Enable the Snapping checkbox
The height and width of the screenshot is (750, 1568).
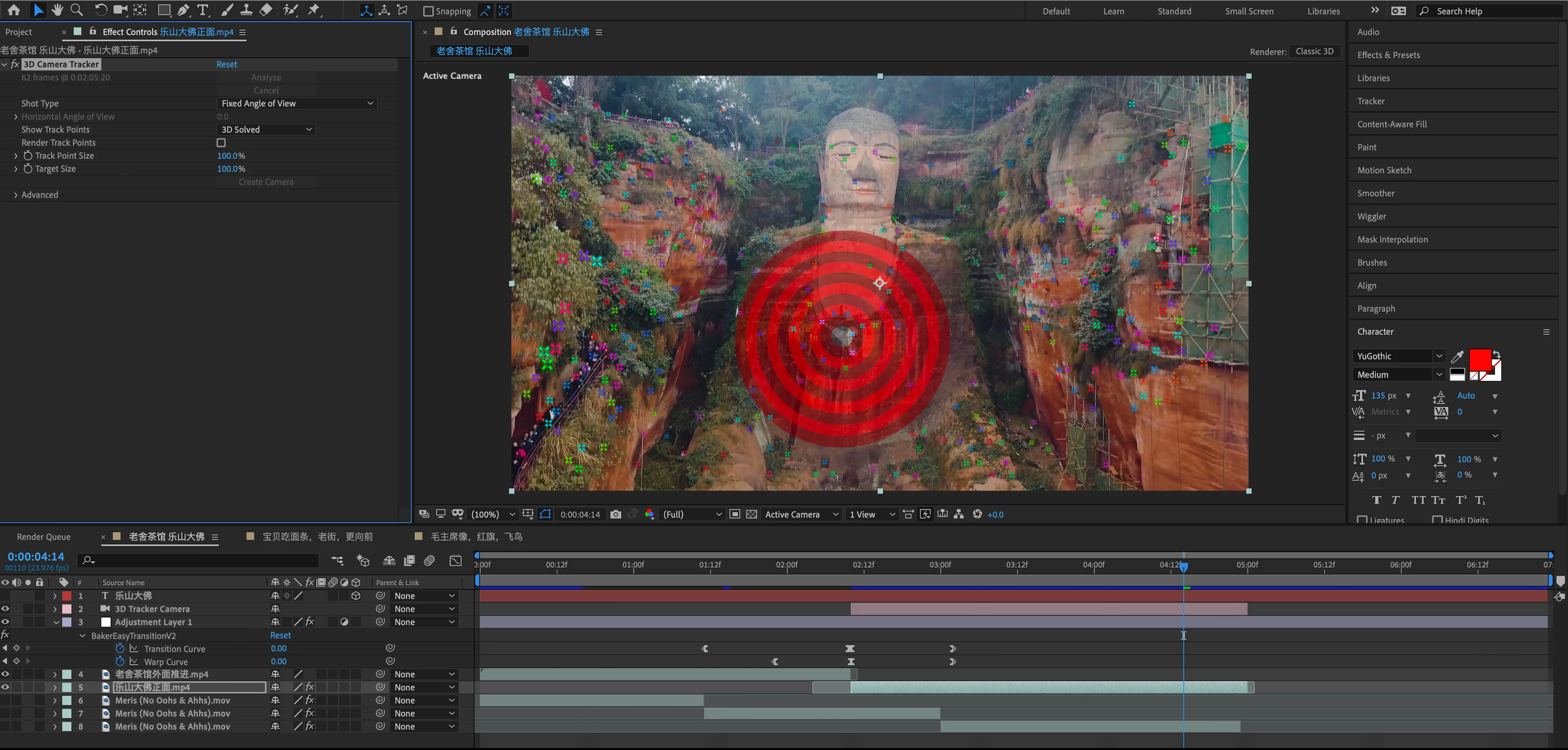(x=428, y=11)
